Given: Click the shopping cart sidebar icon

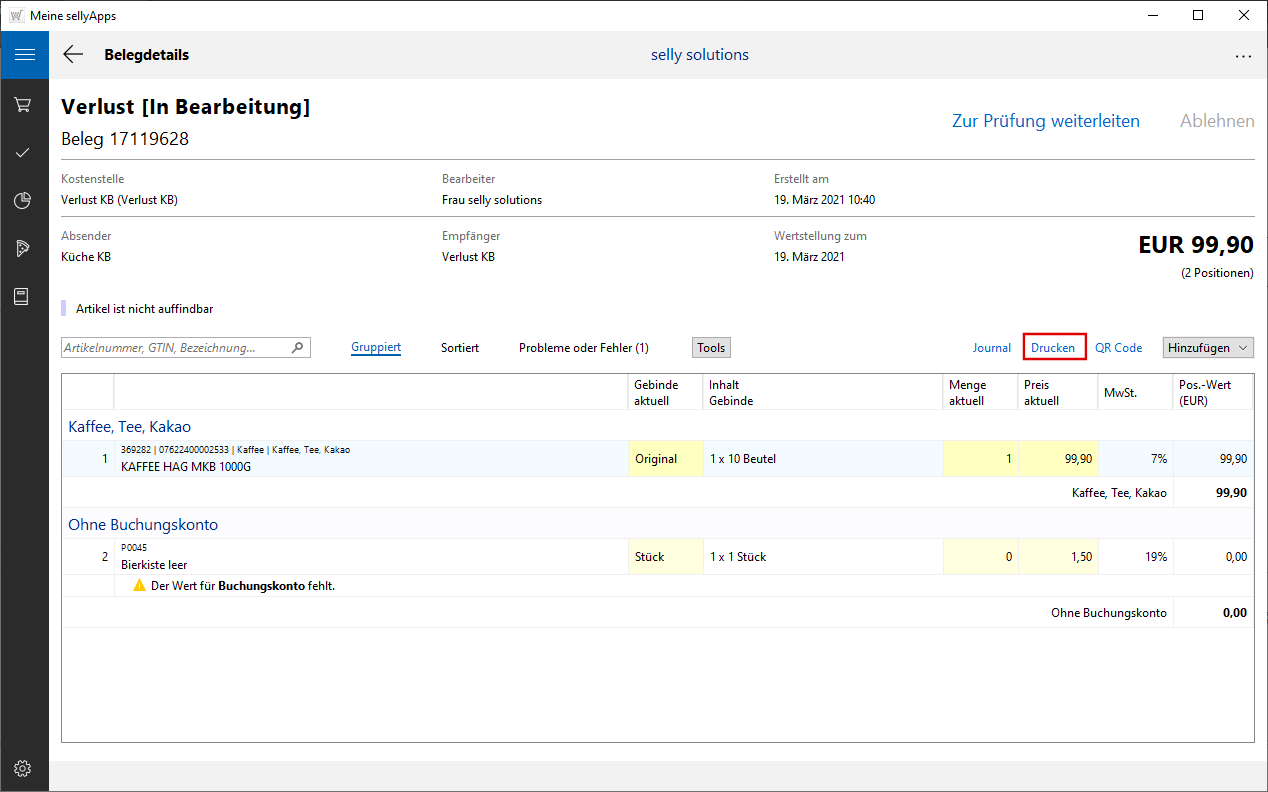Looking at the screenshot, I should 23,104.
